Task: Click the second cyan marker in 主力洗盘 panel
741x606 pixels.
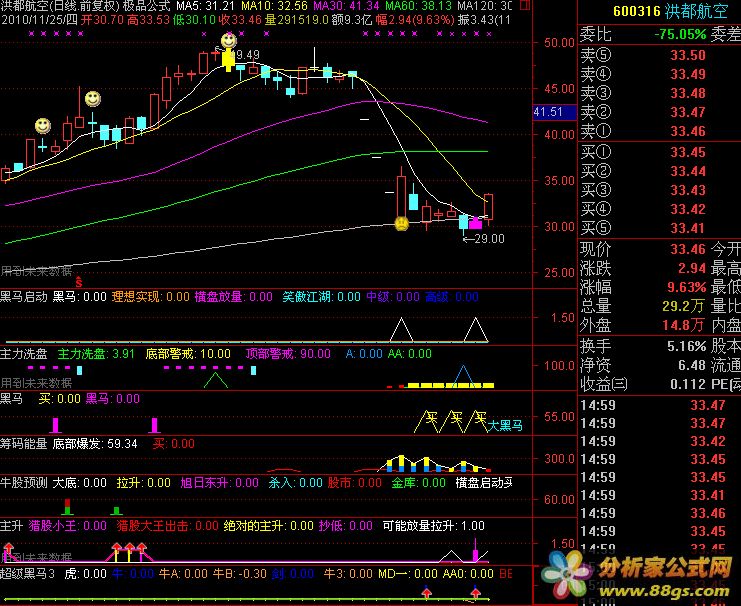Action: 253,370
